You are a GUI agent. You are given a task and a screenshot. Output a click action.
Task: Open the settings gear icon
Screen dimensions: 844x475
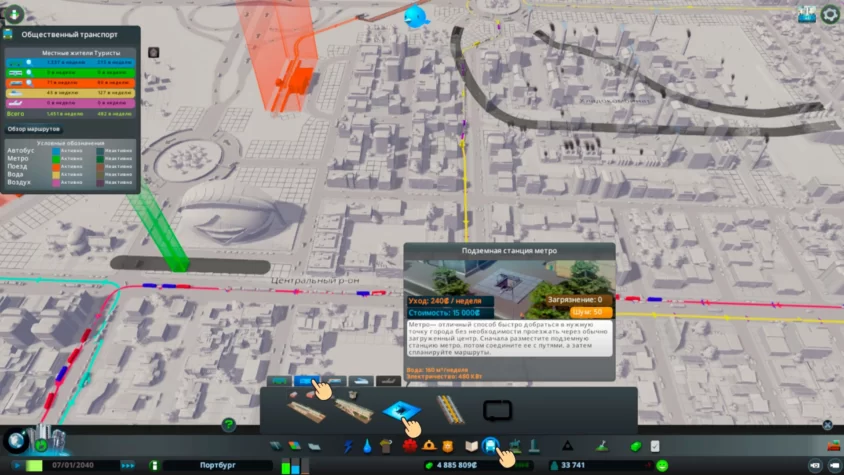(x=829, y=15)
